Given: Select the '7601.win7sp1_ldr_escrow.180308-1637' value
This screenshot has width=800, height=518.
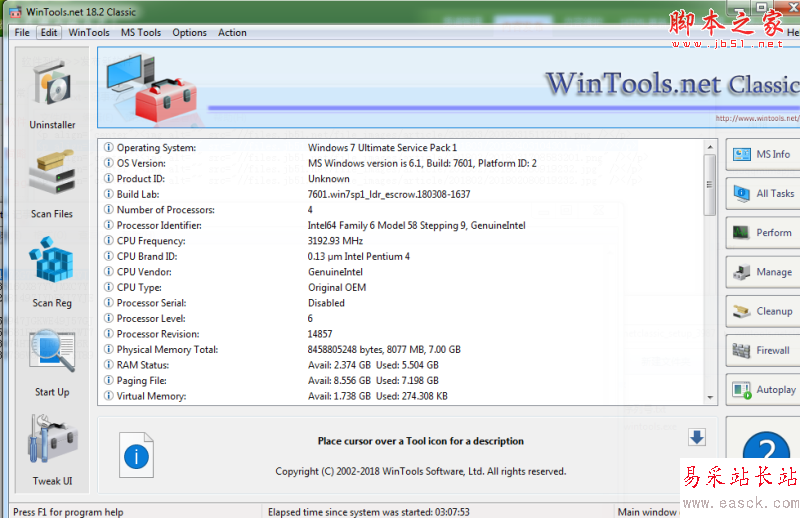Looking at the screenshot, I should click(x=389, y=194).
